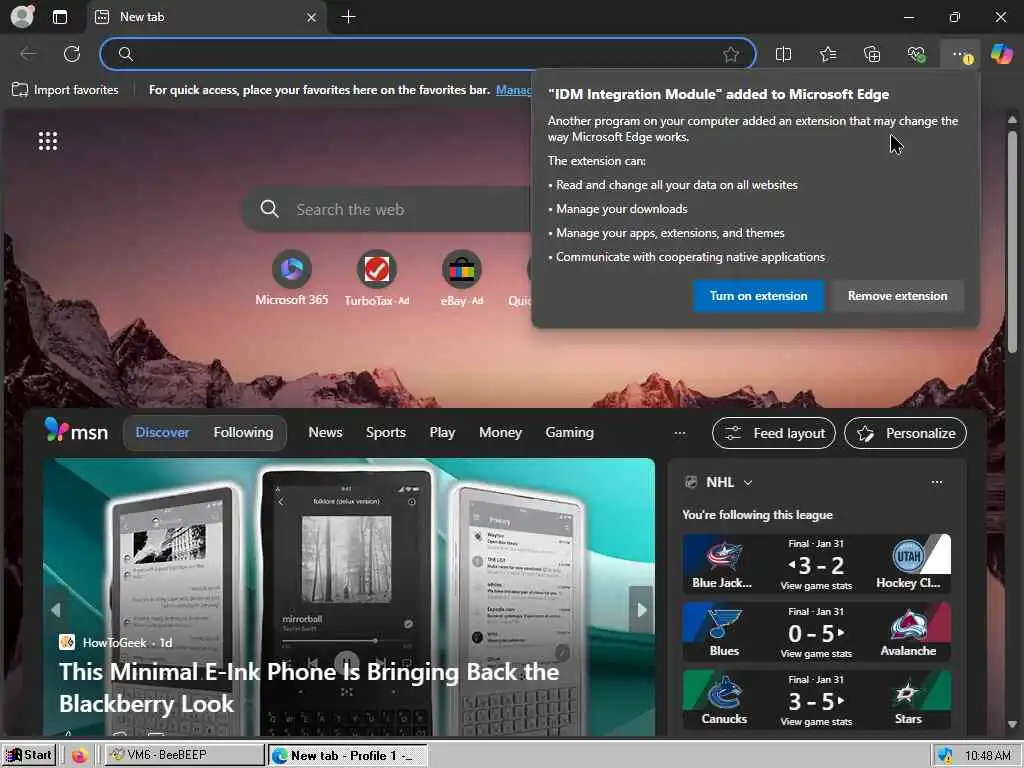
Task: Click Remove extension button
Action: click(897, 296)
